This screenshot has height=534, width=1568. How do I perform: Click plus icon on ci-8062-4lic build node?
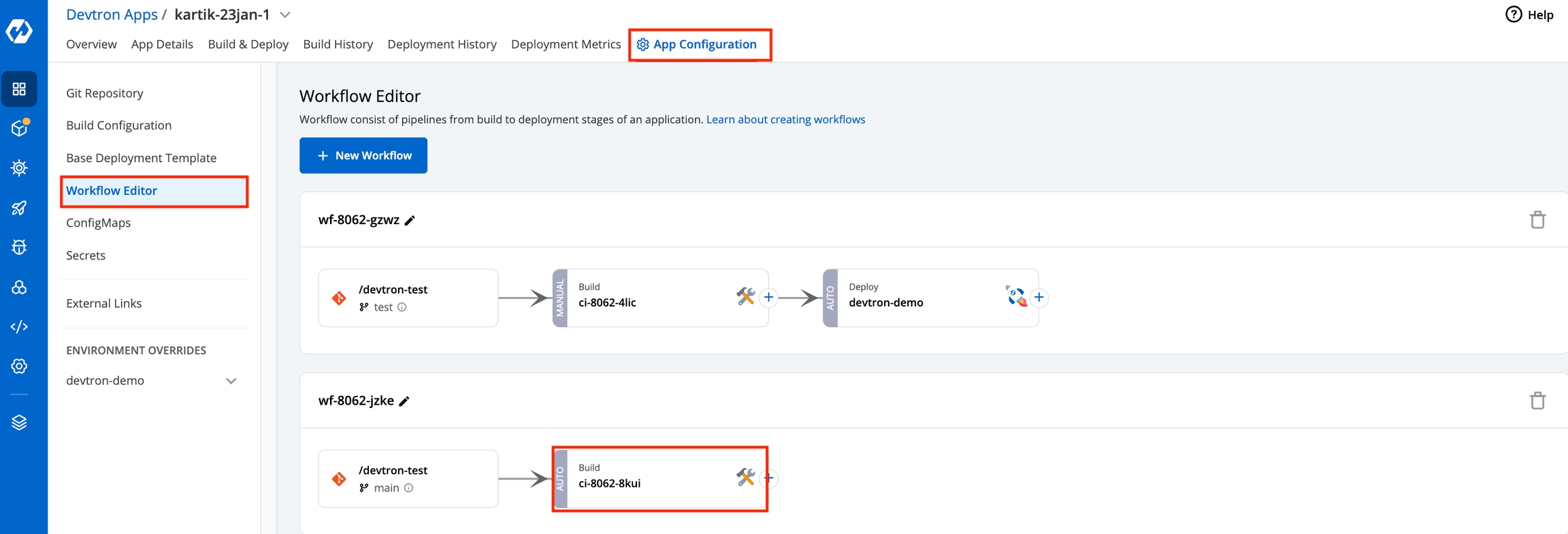[768, 298]
